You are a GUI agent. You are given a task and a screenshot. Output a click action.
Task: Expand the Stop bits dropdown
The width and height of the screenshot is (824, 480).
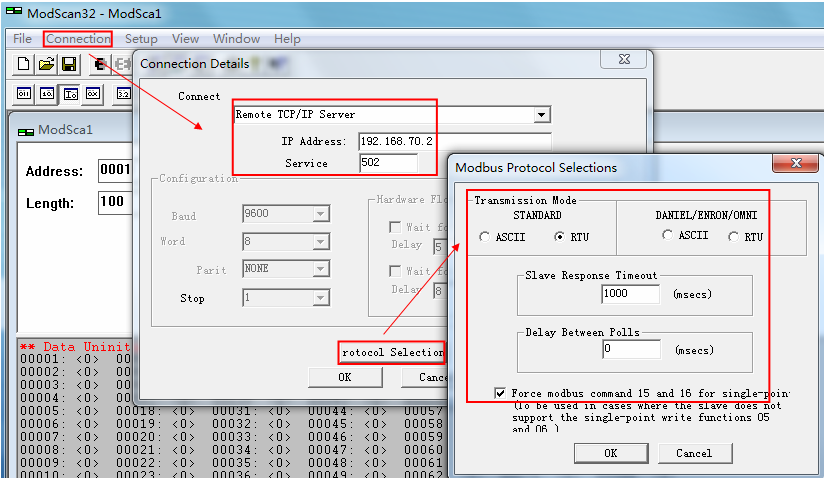(x=321, y=298)
